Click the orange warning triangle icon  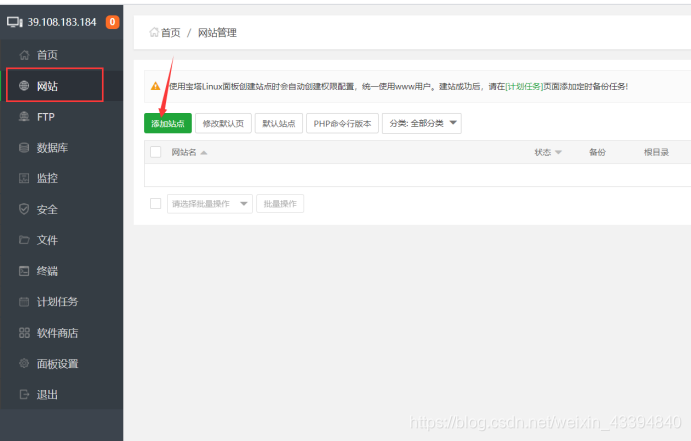[156, 86]
